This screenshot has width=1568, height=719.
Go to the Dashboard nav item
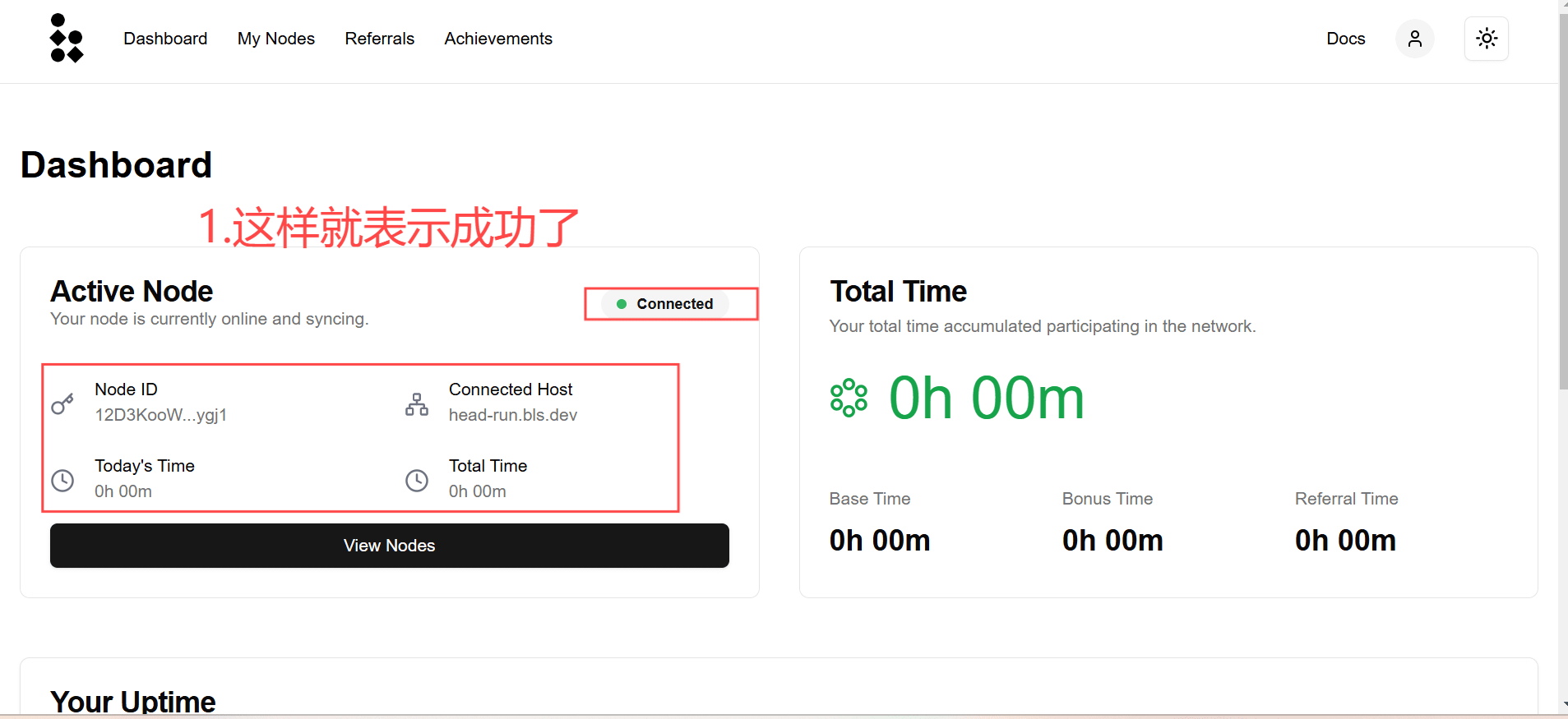click(165, 39)
